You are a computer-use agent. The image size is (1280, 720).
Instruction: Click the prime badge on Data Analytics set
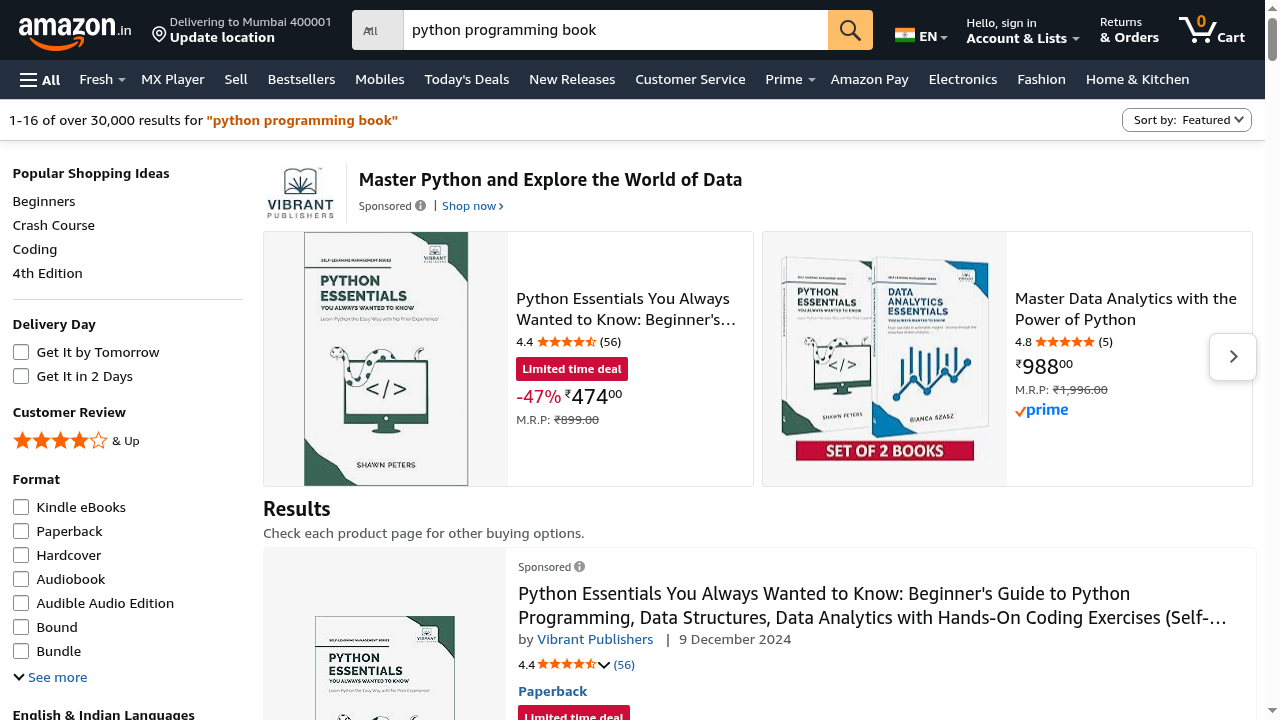[1041, 410]
